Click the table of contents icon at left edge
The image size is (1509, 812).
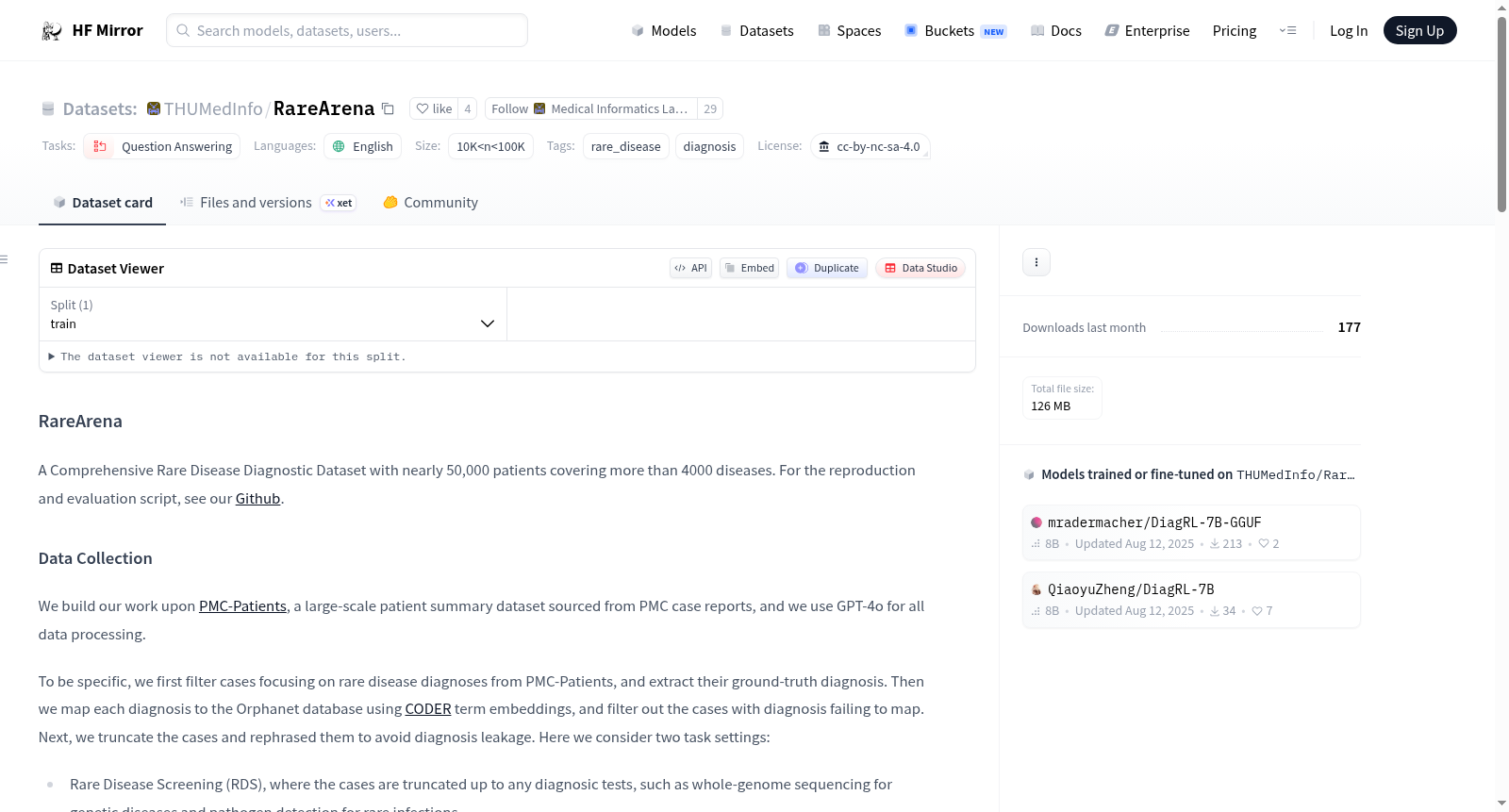click(5, 259)
